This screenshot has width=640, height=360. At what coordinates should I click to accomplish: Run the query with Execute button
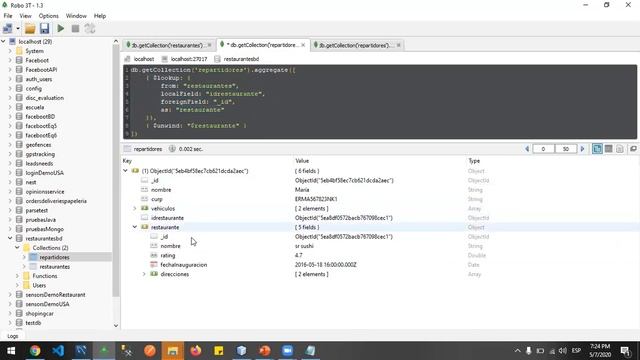tap(61, 29)
